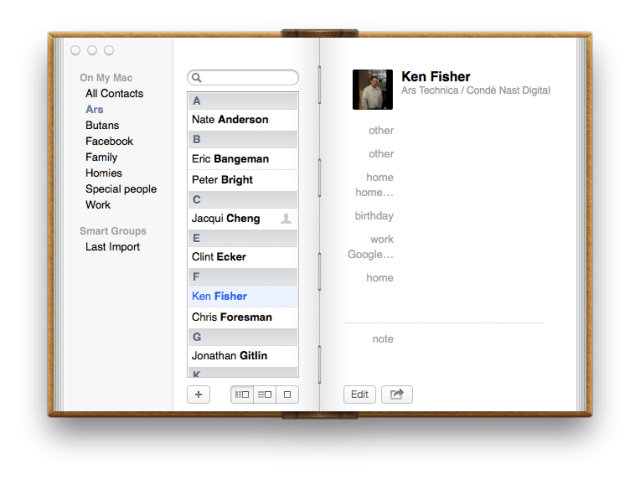640x485 pixels.
Task: Select contact Jonathan Gitlin
Action: (243, 356)
